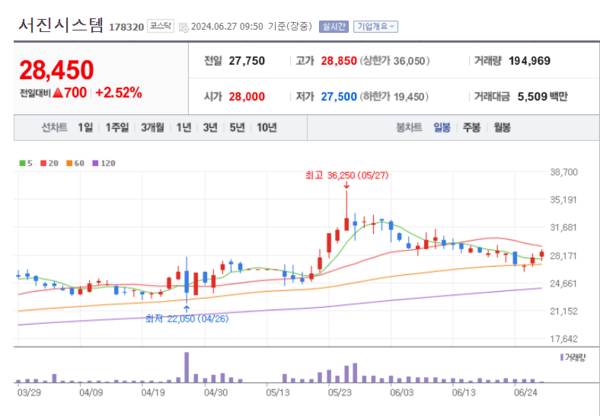Viewport: 600px width, 416px height.
Task: Switch to 월봉 candle chart
Action: pyautogui.click(x=502, y=127)
